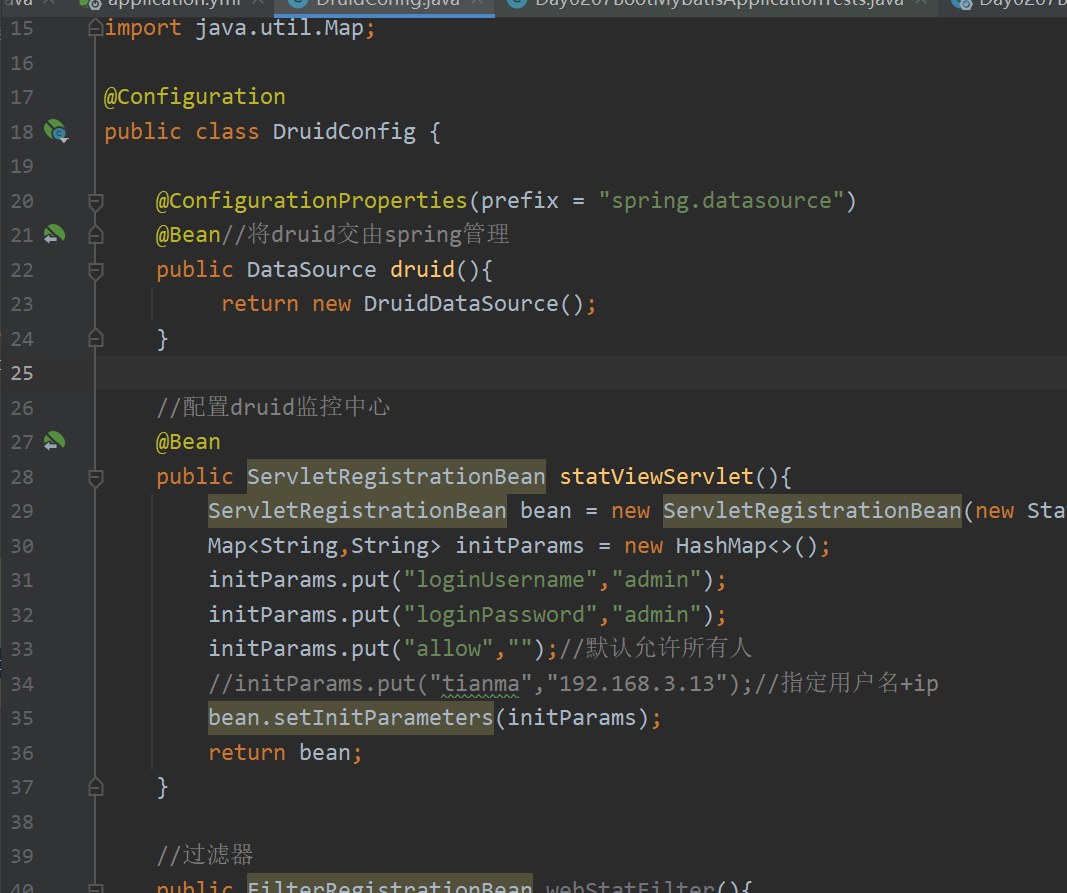Click the underlined "tianma" text in the comment
This screenshot has height=893, width=1067.
(480, 683)
